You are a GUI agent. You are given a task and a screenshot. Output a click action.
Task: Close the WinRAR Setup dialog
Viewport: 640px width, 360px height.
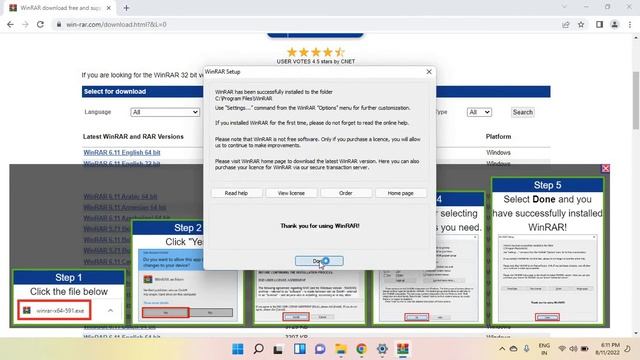(x=429, y=71)
